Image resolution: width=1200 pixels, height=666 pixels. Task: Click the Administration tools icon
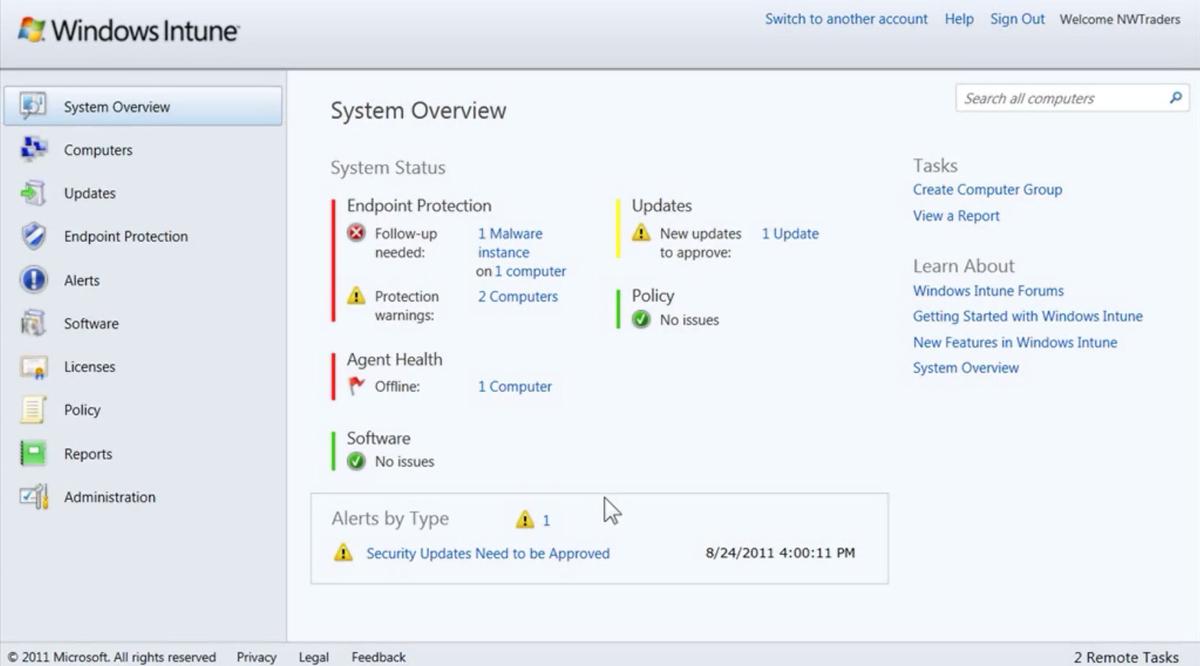33,497
